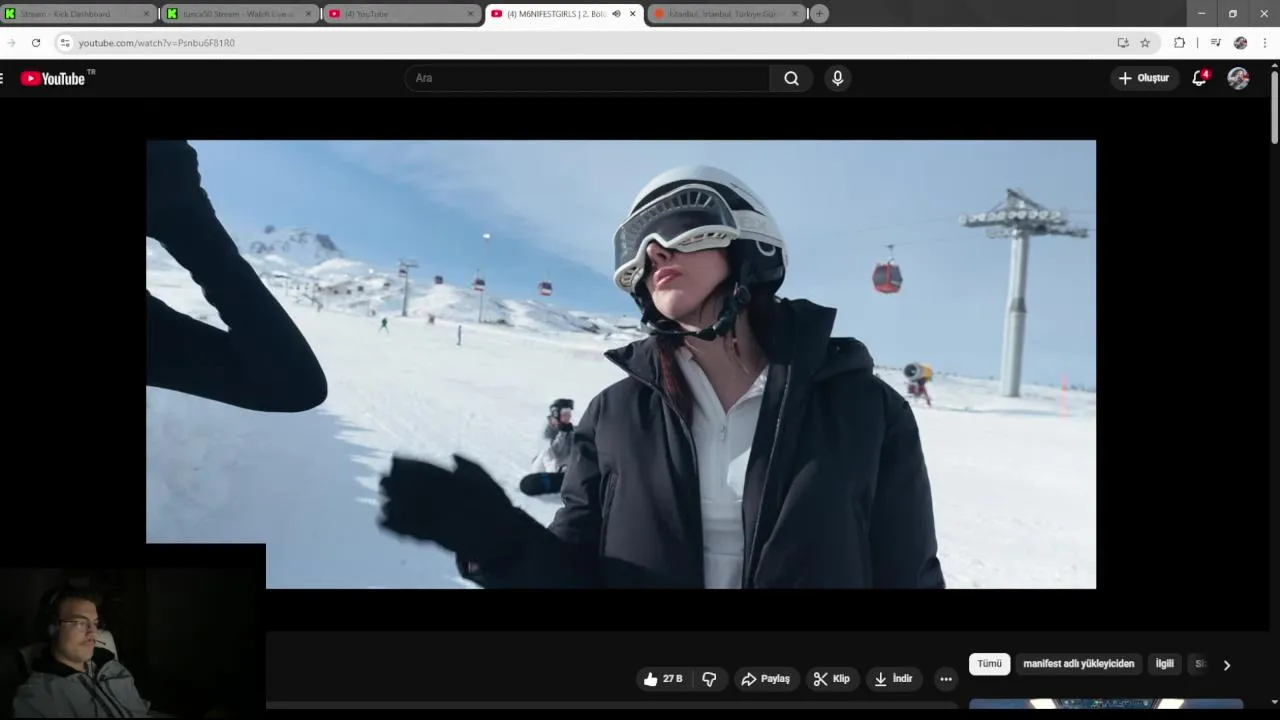Close the Kick Dashboard tab
This screenshot has height=720, width=1280.
[x=147, y=14]
